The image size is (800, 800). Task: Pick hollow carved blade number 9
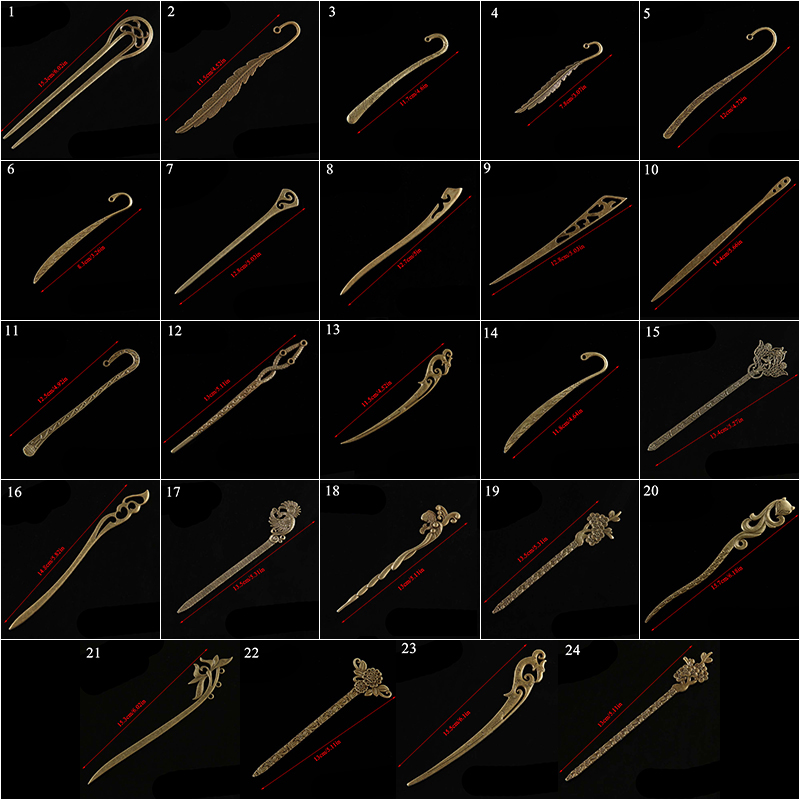coord(559,240)
